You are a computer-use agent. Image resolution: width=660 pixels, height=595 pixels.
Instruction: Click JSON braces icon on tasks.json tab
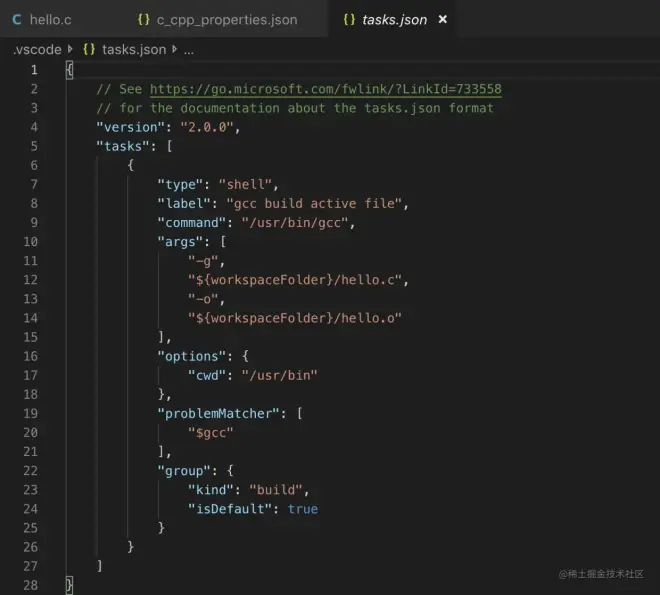349,19
